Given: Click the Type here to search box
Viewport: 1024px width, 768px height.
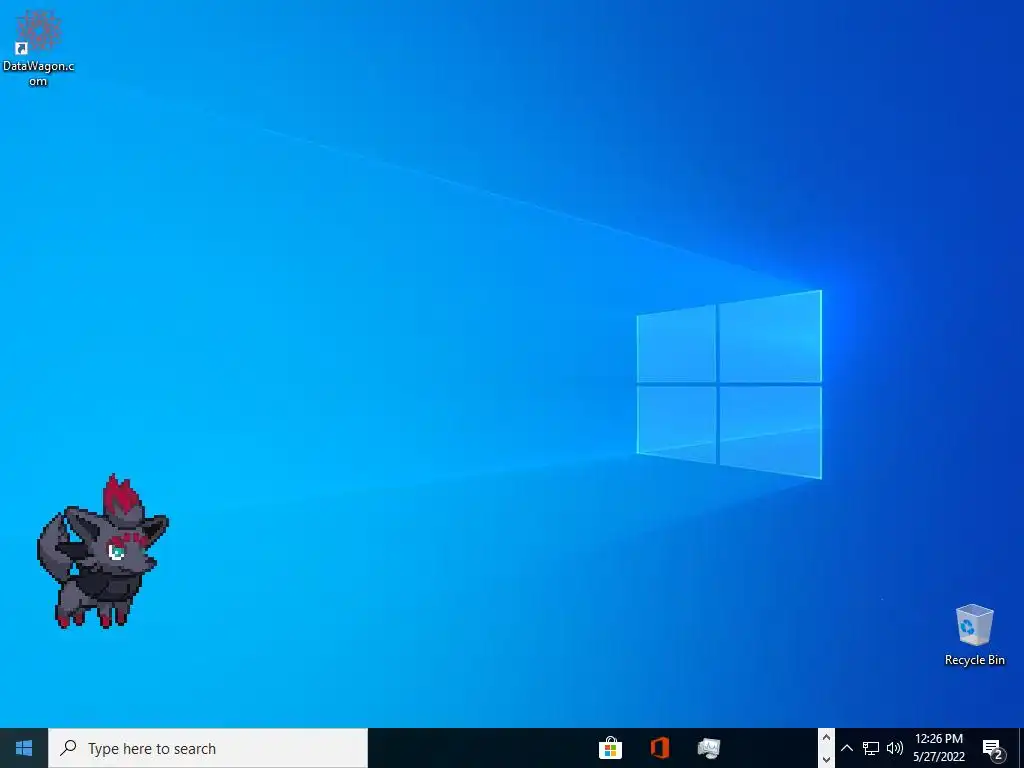Looking at the screenshot, I should click(208, 748).
